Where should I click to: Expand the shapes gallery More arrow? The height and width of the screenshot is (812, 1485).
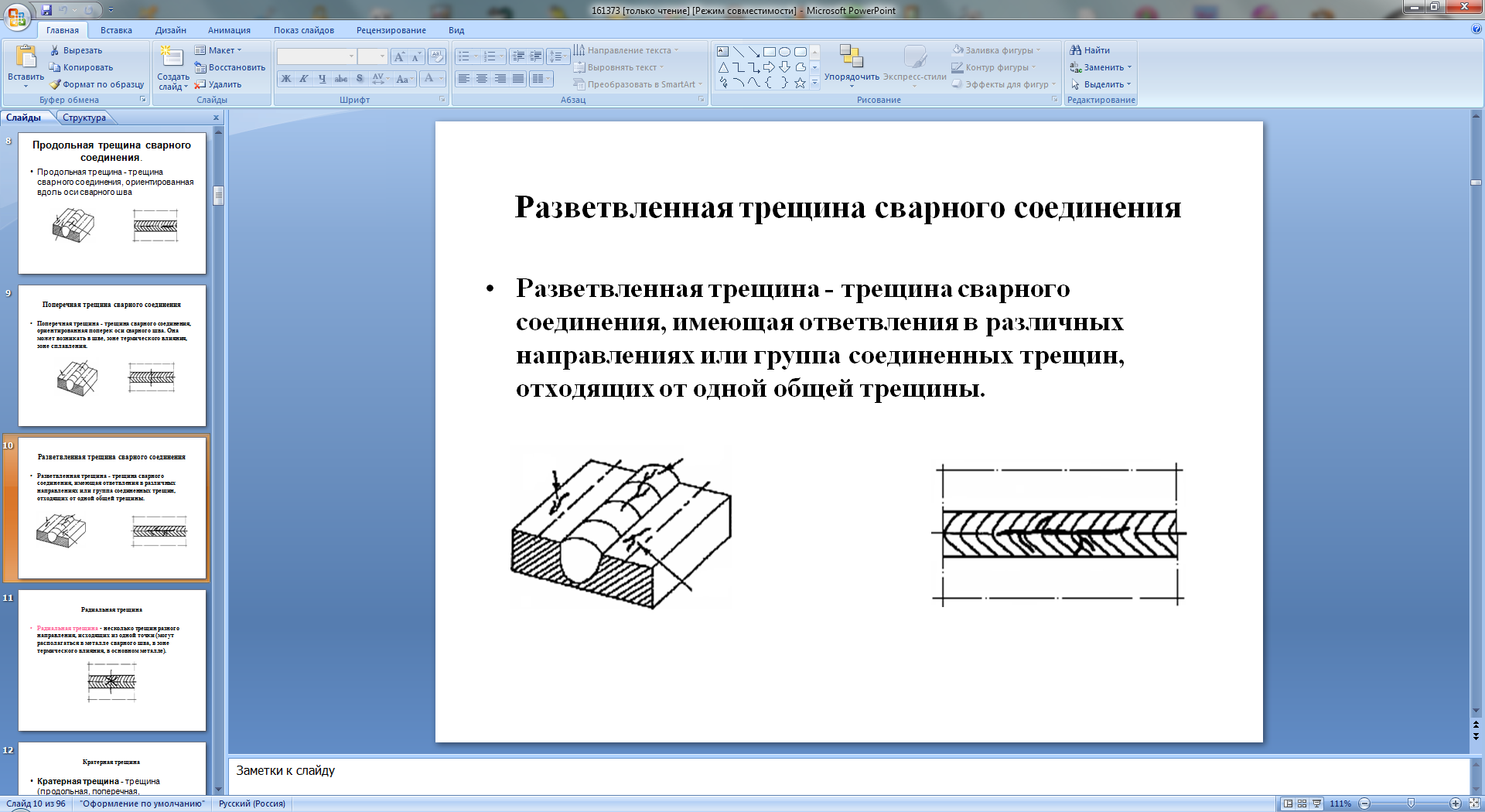coord(814,82)
